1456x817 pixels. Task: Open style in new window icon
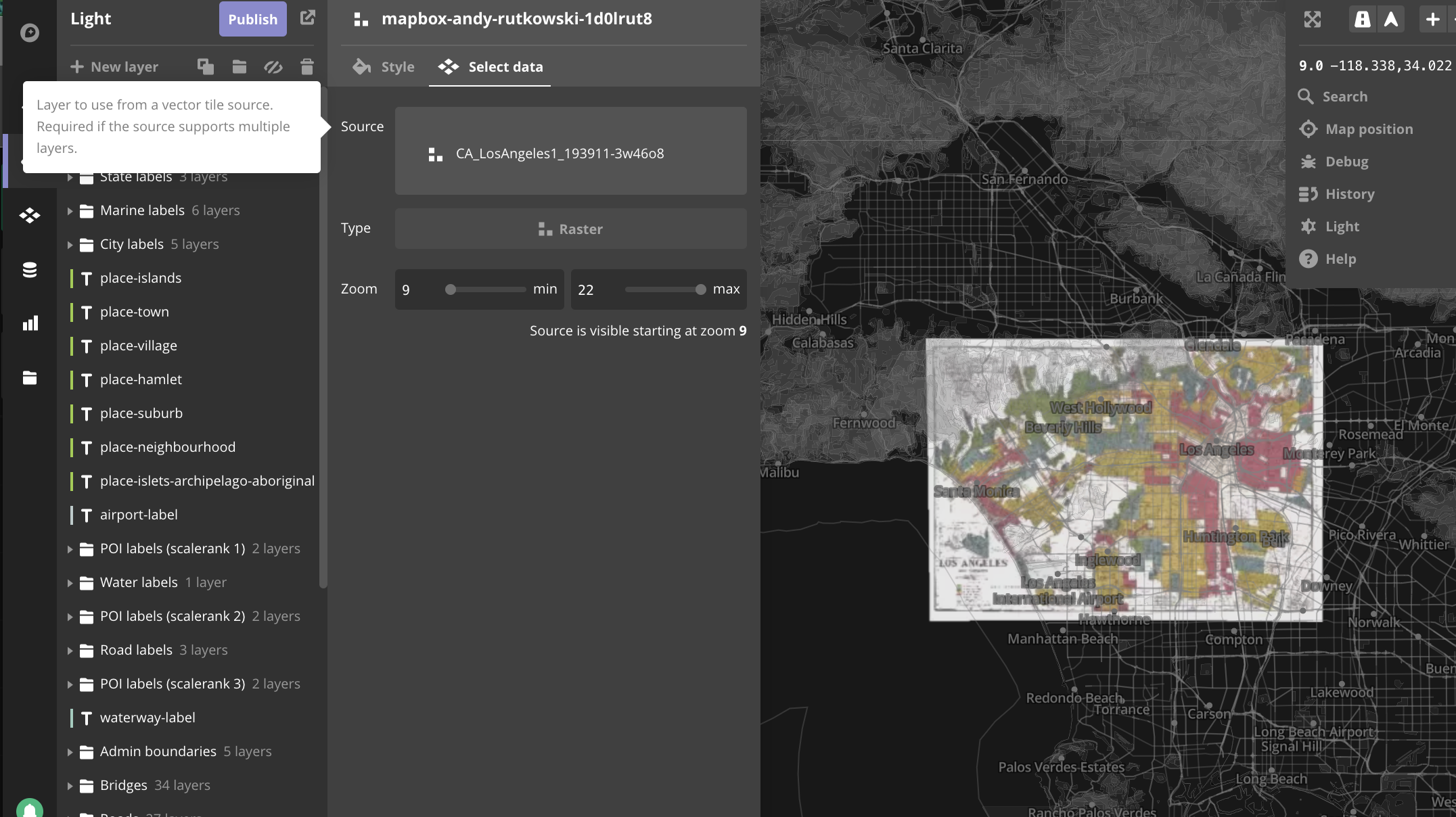[x=307, y=18]
